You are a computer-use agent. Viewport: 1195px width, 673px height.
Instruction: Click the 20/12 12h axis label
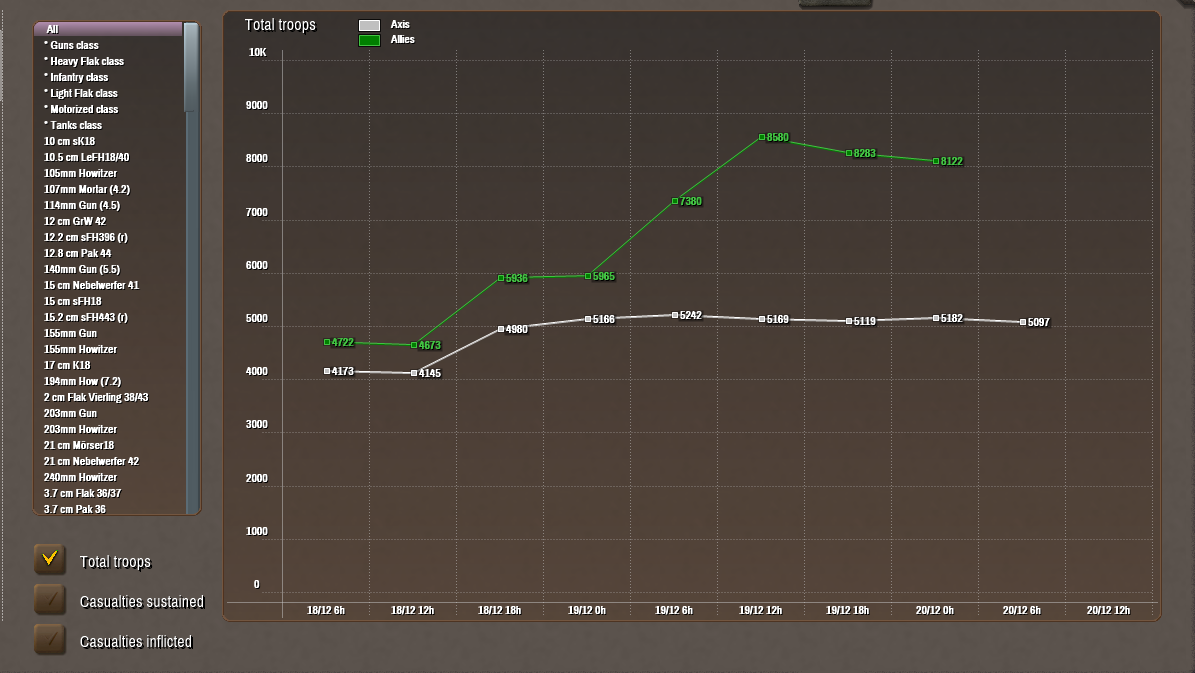[1108, 610]
